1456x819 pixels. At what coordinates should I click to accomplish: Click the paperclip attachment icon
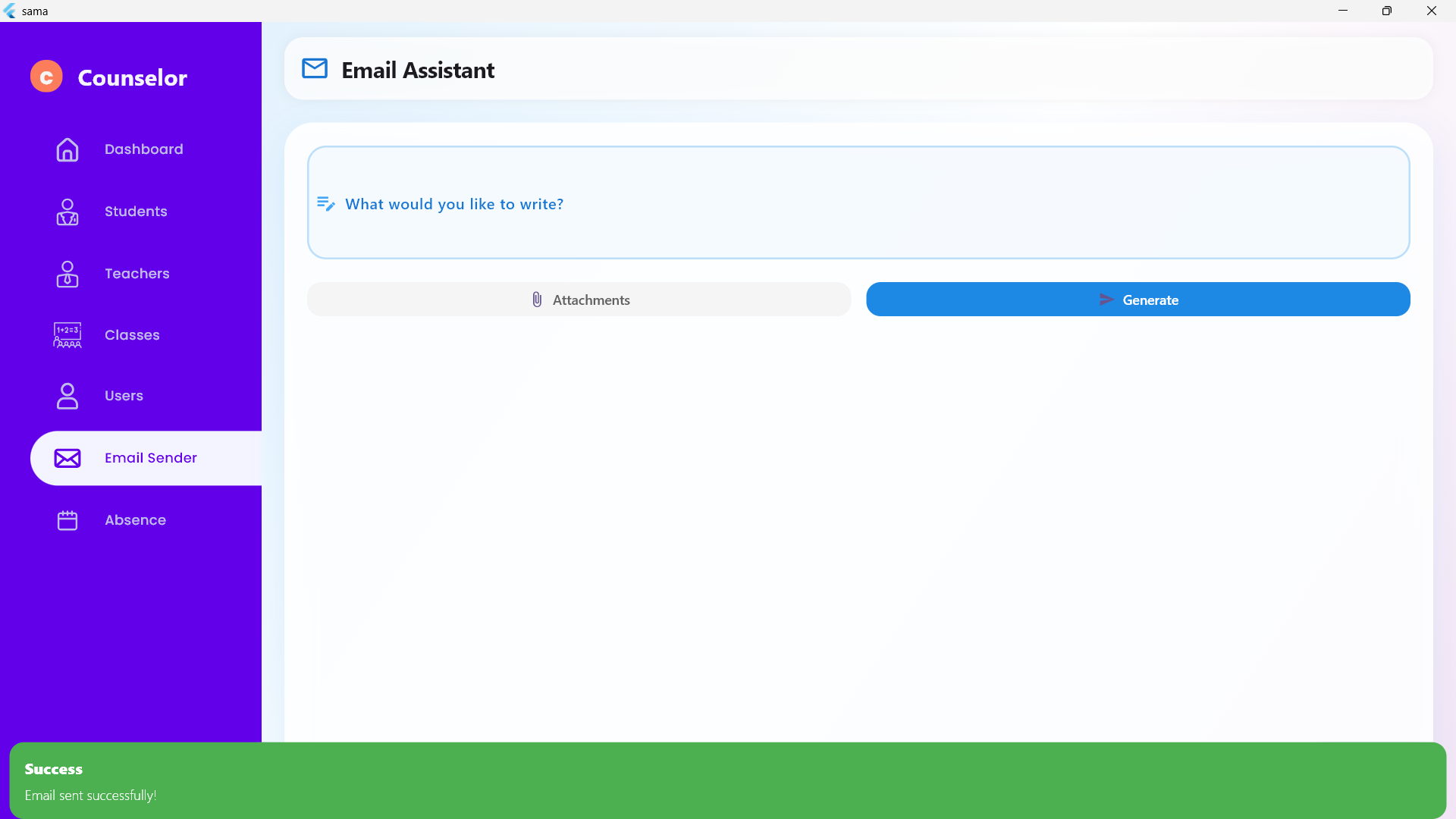pos(537,300)
